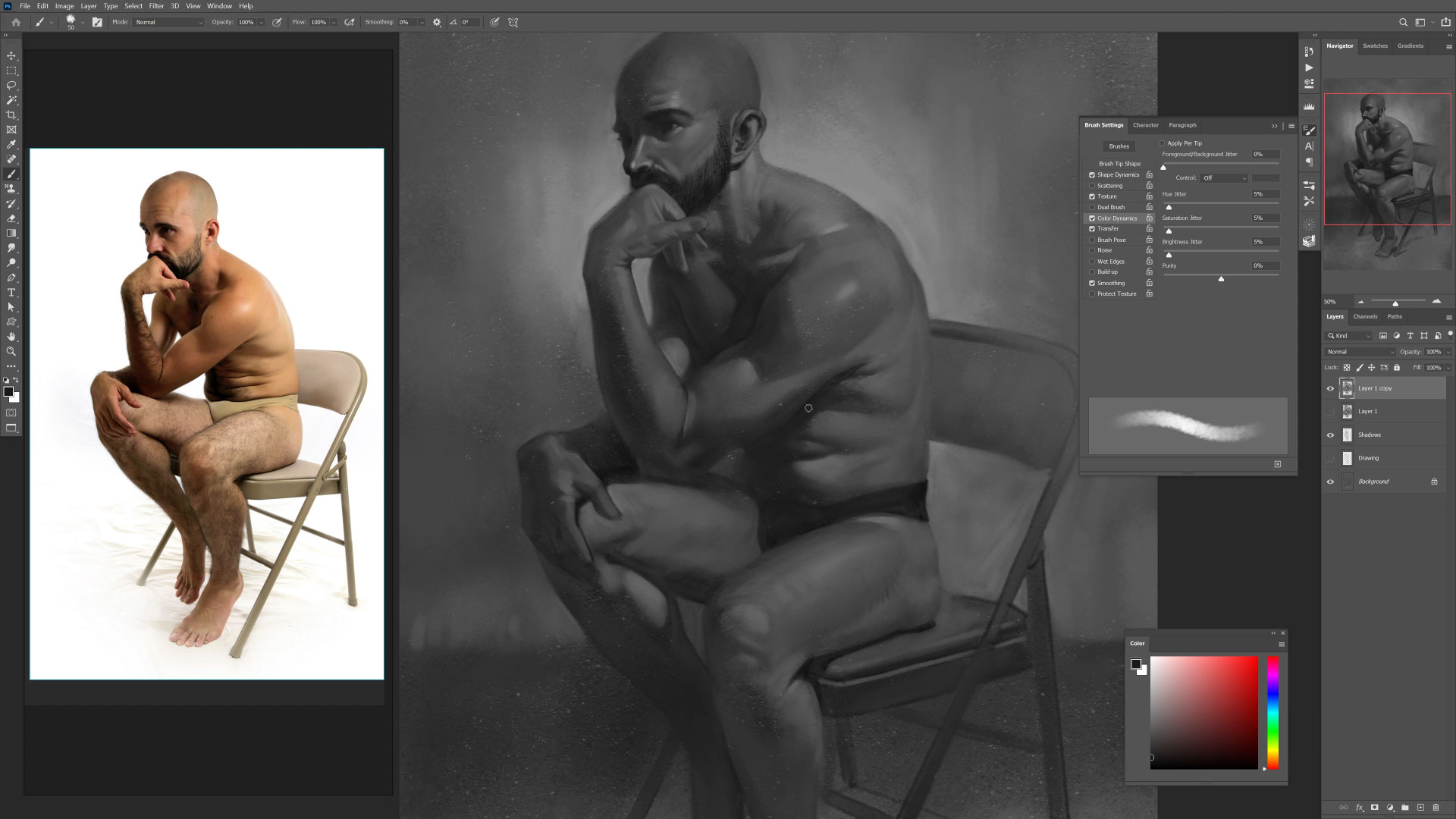Viewport: 1456px width, 819px height.
Task: Select the Move tool
Action: [11, 56]
